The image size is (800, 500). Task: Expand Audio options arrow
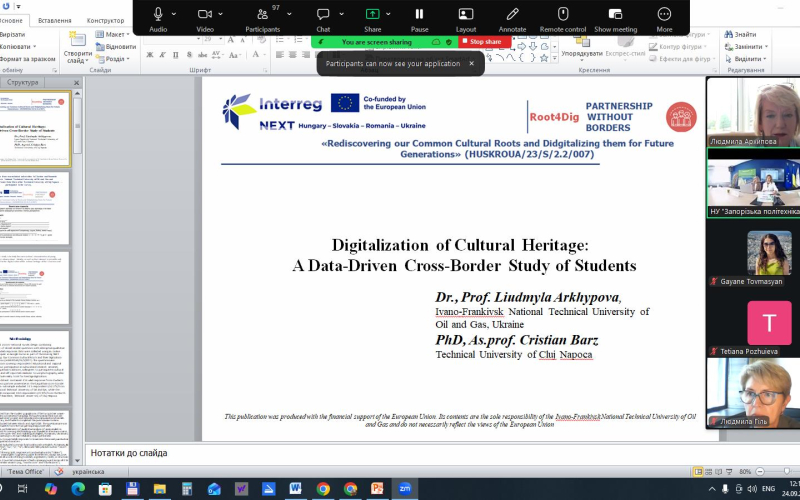click(x=174, y=14)
